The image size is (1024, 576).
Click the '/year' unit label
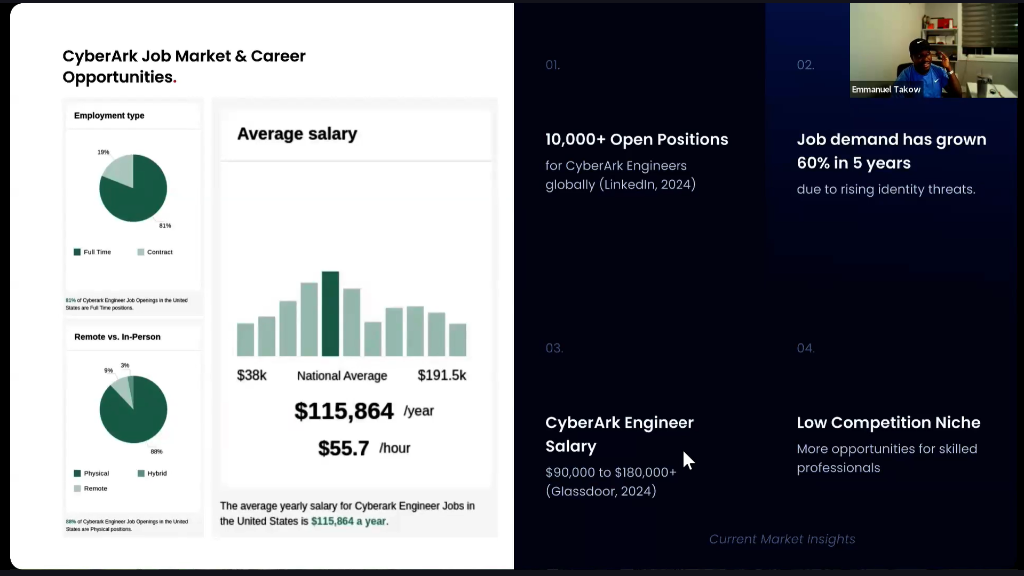[419, 411]
